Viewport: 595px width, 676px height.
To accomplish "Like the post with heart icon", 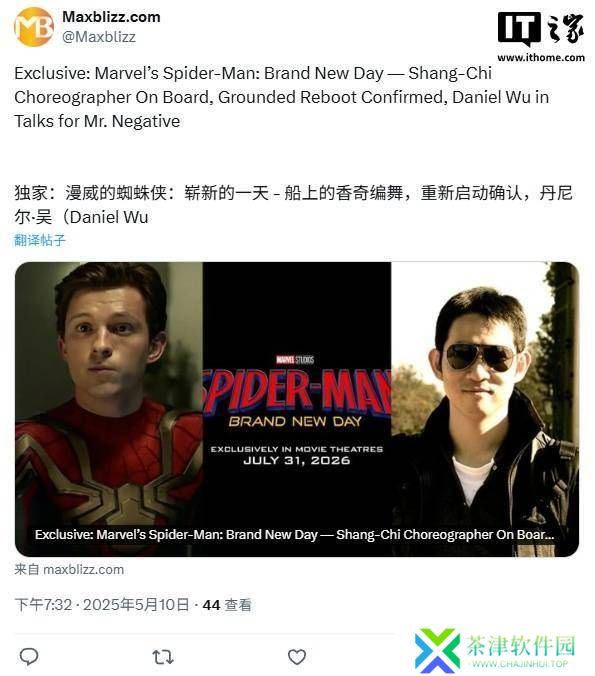I will (x=297, y=657).
